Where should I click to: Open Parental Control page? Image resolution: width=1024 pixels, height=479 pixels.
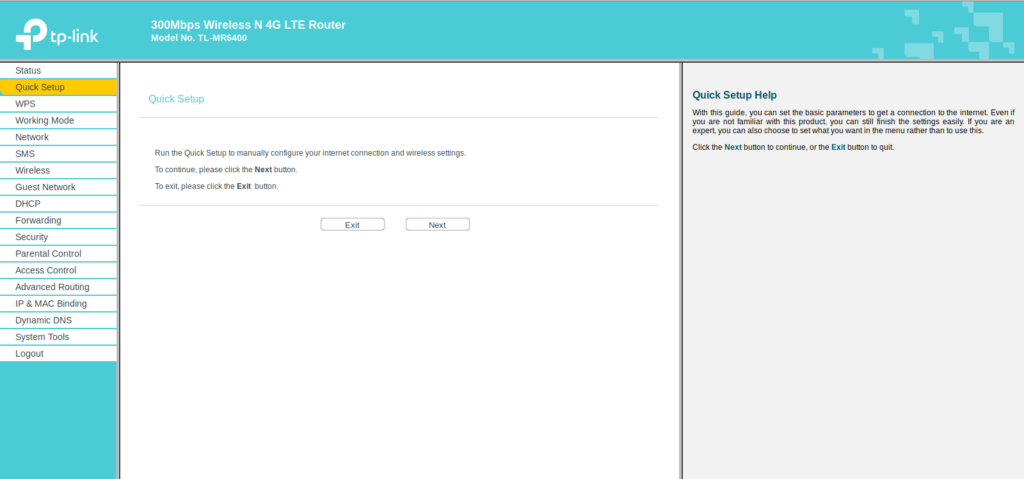click(x=48, y=254)
